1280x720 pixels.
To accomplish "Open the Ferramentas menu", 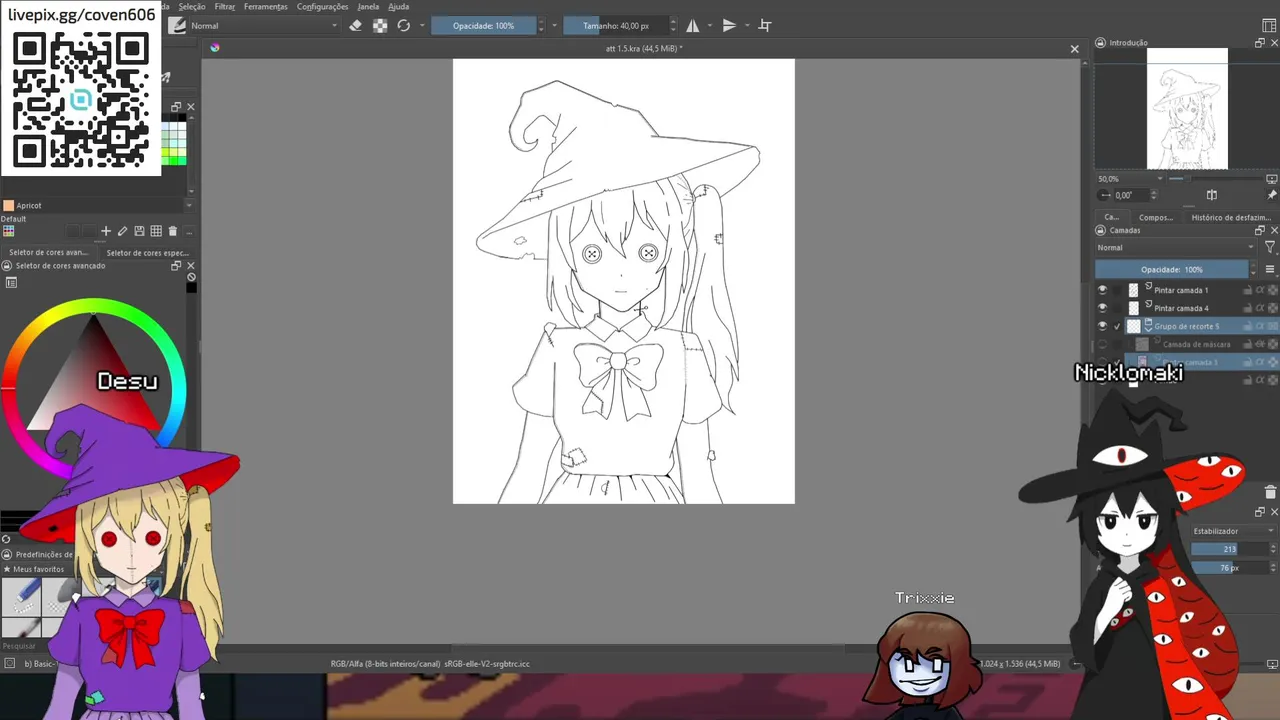I will point(265,6).
